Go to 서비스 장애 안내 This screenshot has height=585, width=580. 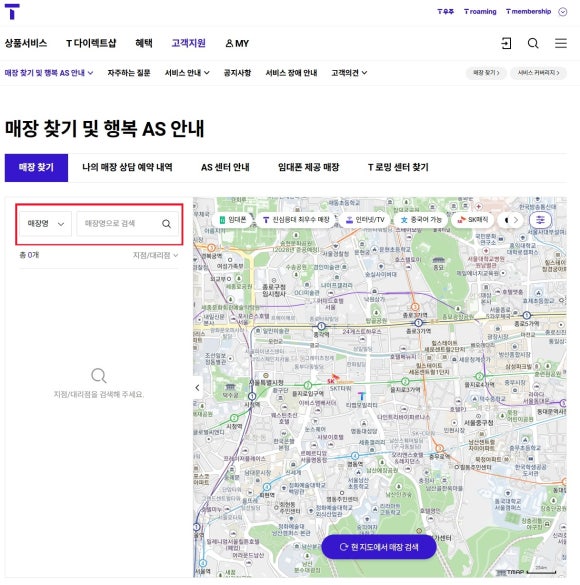click(x=291, y=73)
